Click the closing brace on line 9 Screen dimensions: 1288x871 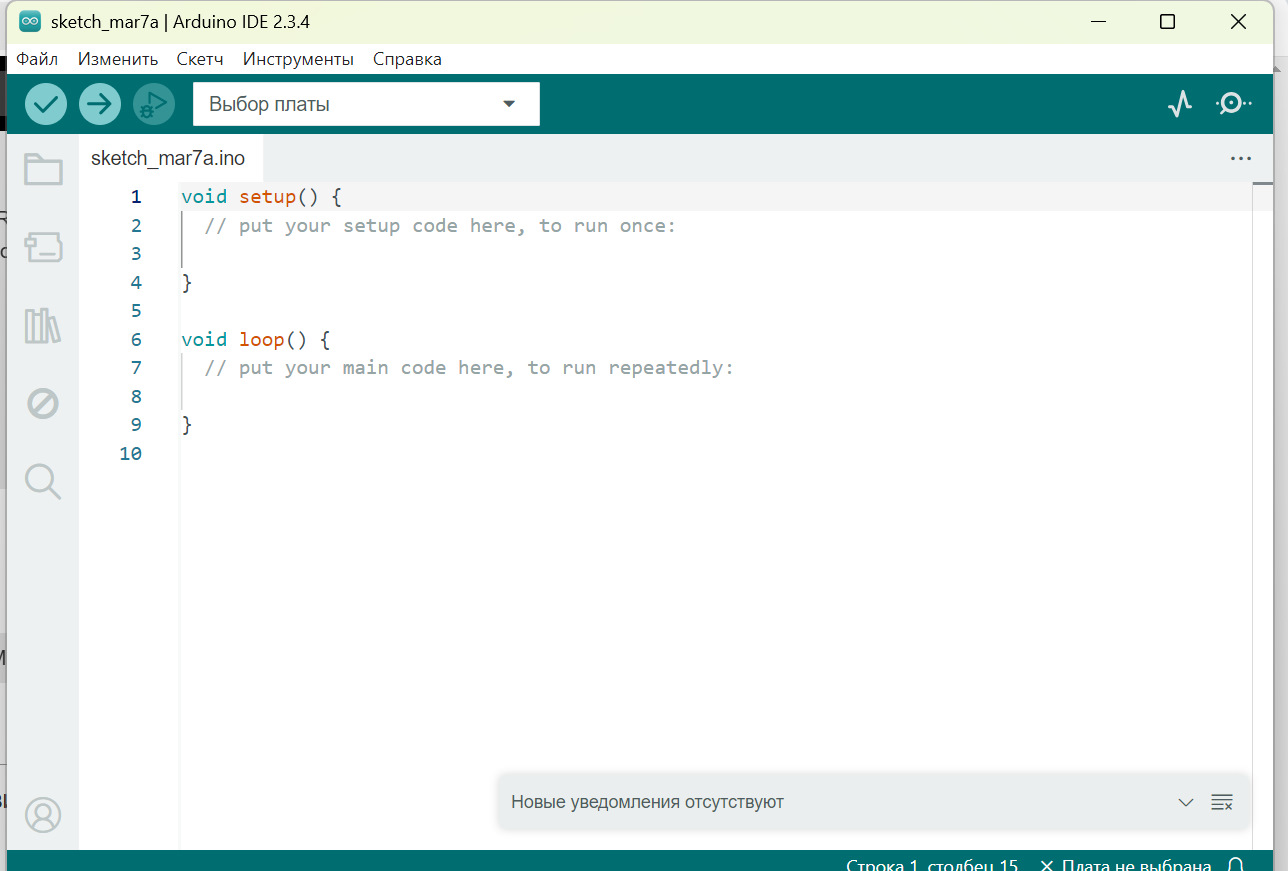tap(187, 425)
